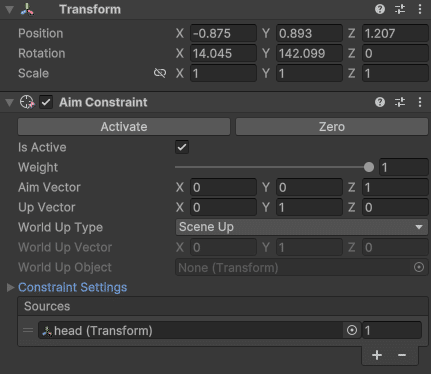Open Aim Constraint three-dot options menu
Viewport: 431px width, 374px height.
(420, 102)
